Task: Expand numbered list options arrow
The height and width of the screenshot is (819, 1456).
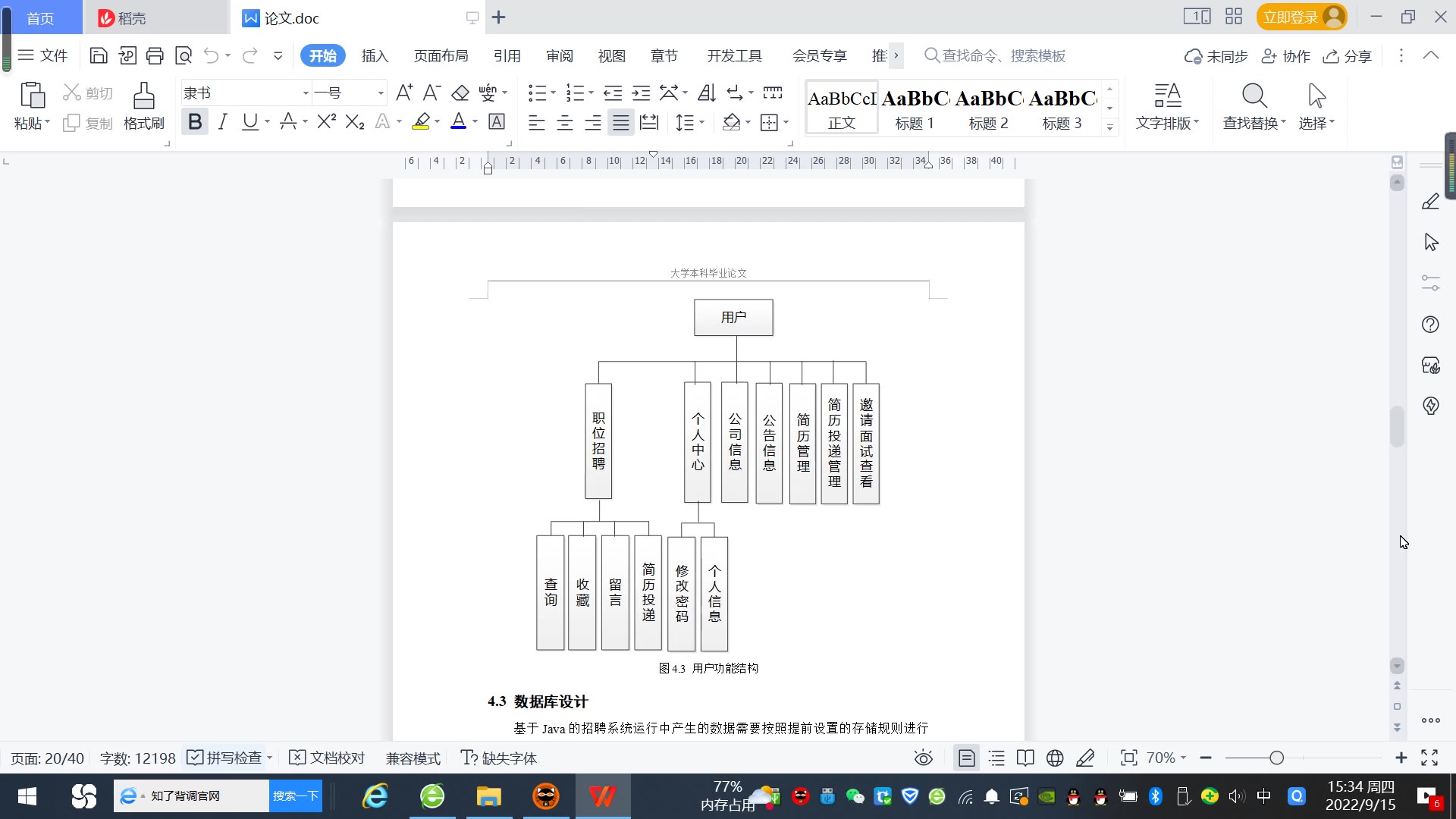Action: 591,93
